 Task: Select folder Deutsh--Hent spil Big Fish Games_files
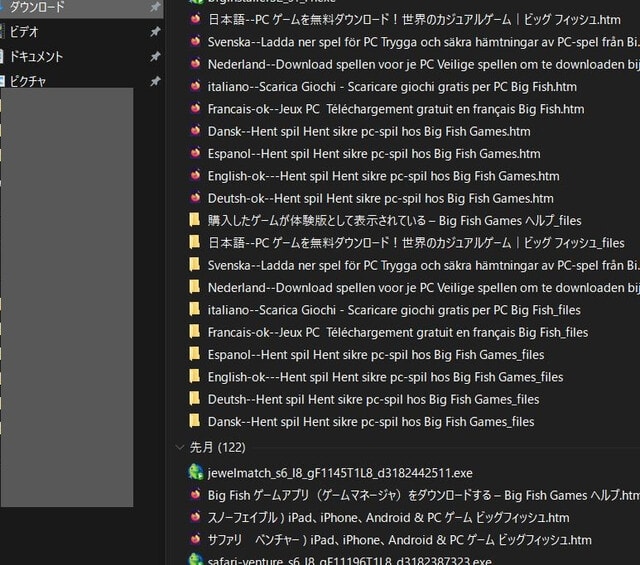(373, 399)
